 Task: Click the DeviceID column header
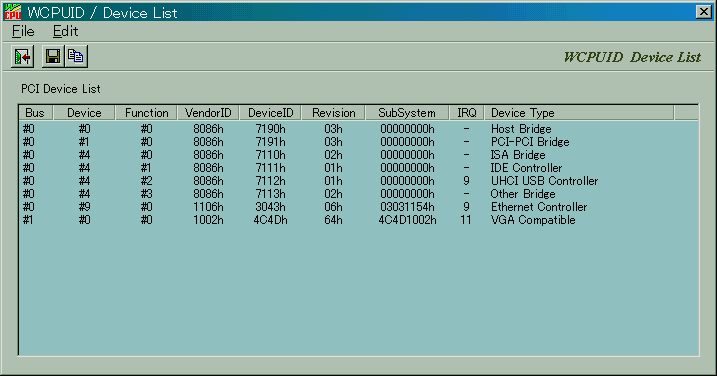(270, 113)
